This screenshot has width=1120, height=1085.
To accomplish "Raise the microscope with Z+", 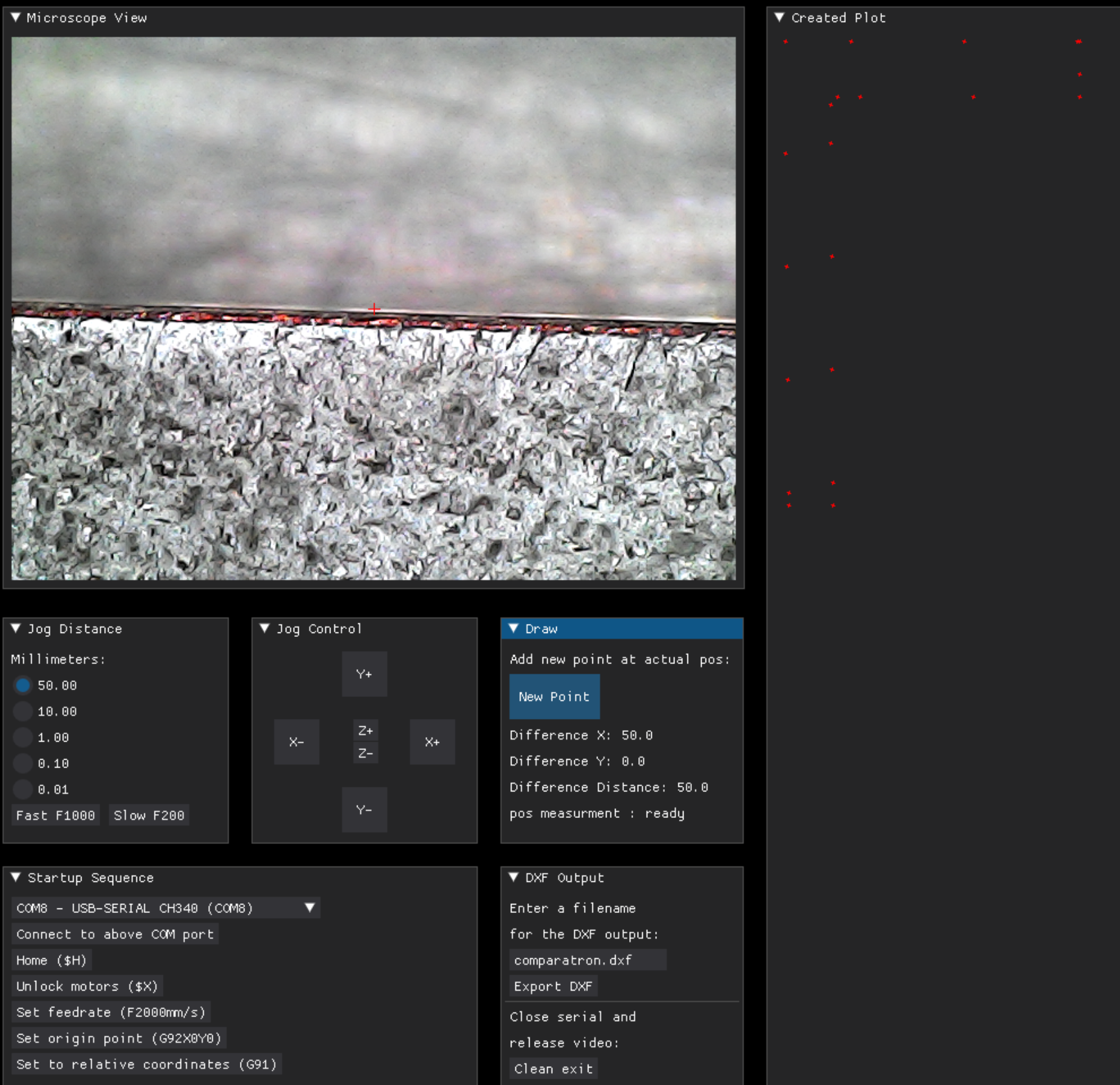I will (x=365, y=731).
